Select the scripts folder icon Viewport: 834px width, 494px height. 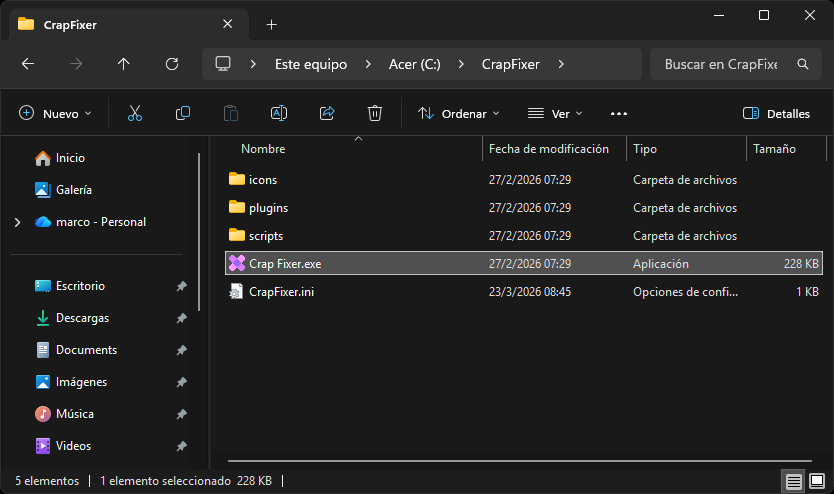pyautogui.click(x=237, y=235)
